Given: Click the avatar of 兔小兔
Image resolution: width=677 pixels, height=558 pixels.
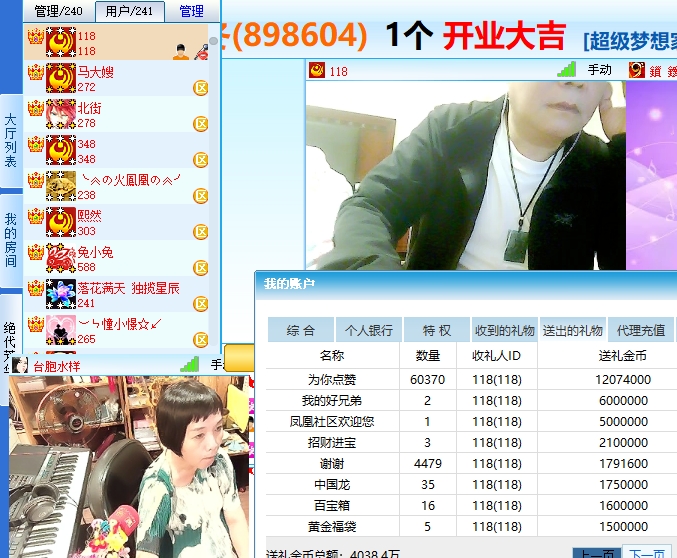Looking at the screenshot, I should click(x=61, y=259).
